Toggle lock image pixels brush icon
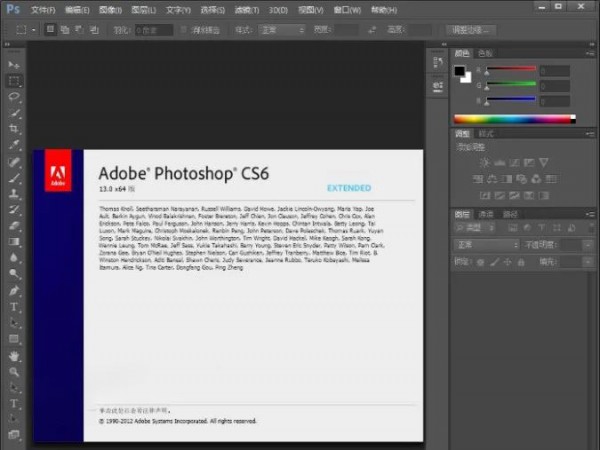The image size is (600, 450). coord(494,262)
